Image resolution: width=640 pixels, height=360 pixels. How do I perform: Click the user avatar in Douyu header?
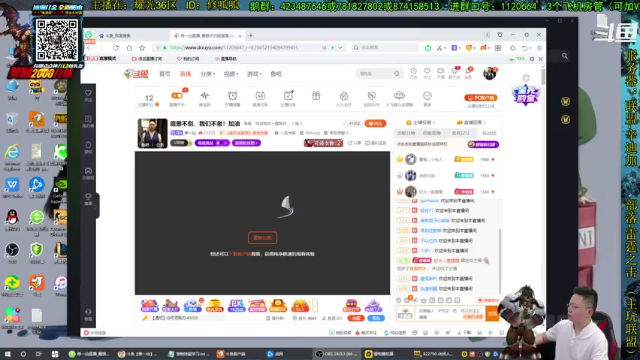[489, 73]
